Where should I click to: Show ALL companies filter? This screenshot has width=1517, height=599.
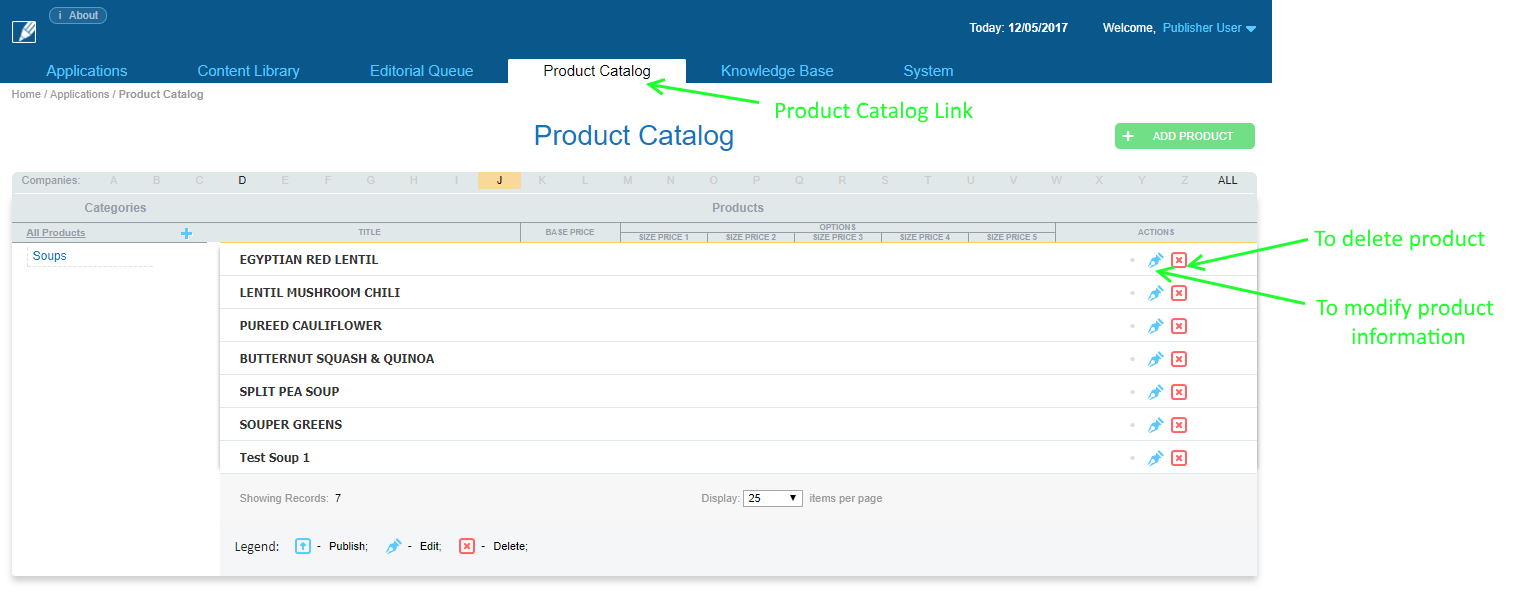1227,181
